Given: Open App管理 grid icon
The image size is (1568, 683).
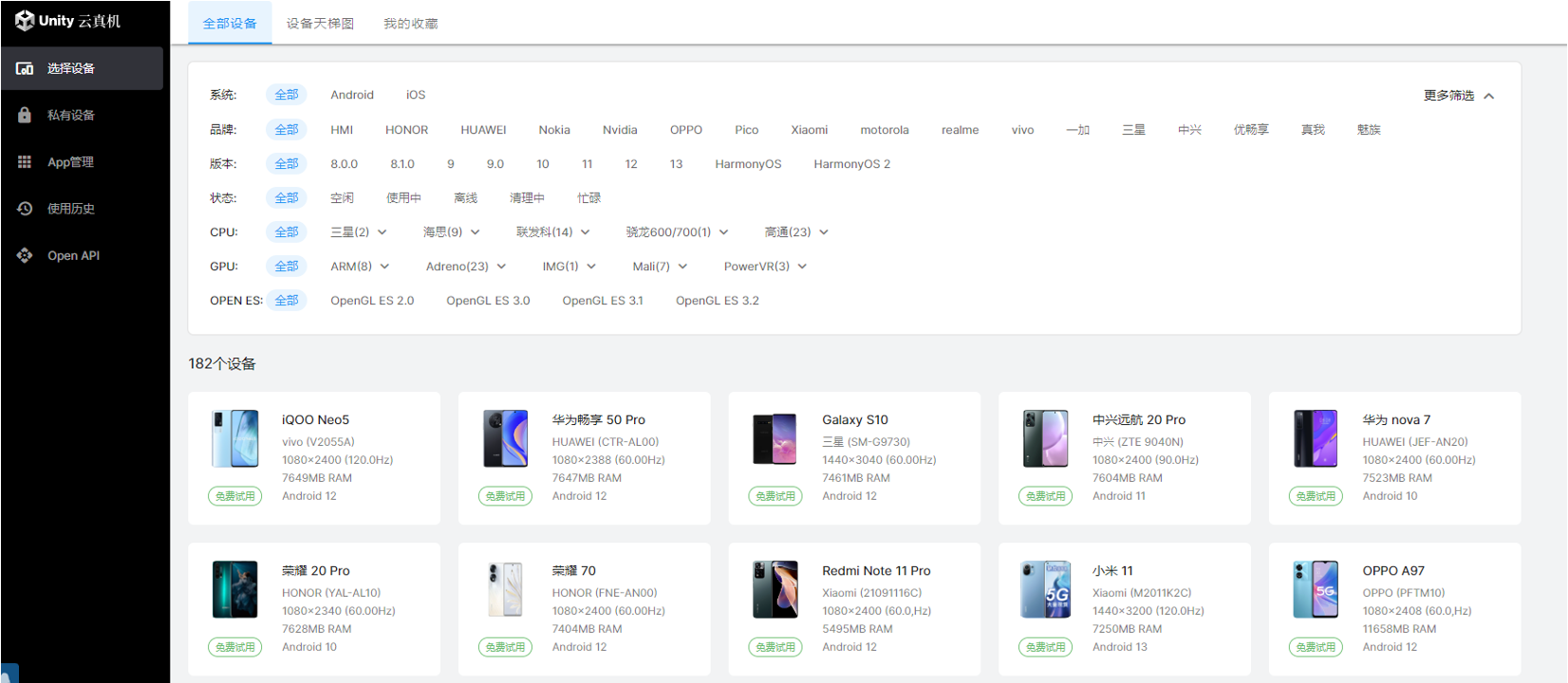Looking at the screenshot, I should pyautogui.click(x=25, y=162).
